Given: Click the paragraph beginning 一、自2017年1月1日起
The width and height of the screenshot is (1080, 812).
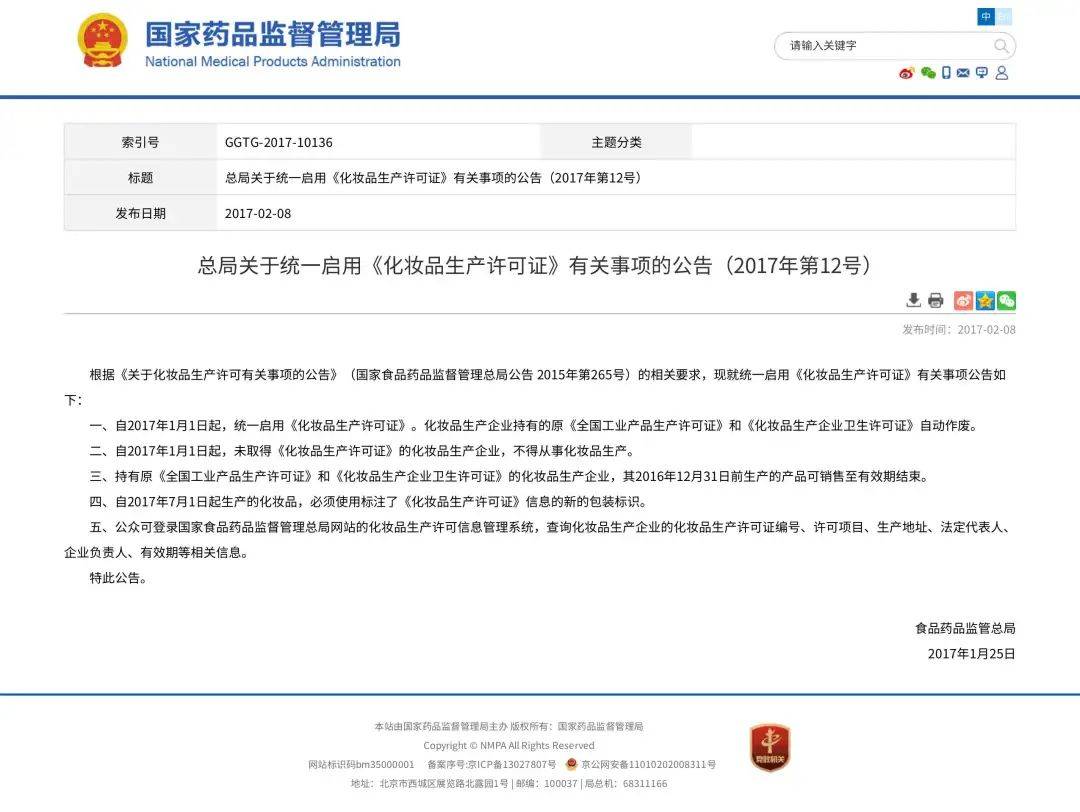Looking at the screenshot, I should pyautogui.click(x=534, y=426).
